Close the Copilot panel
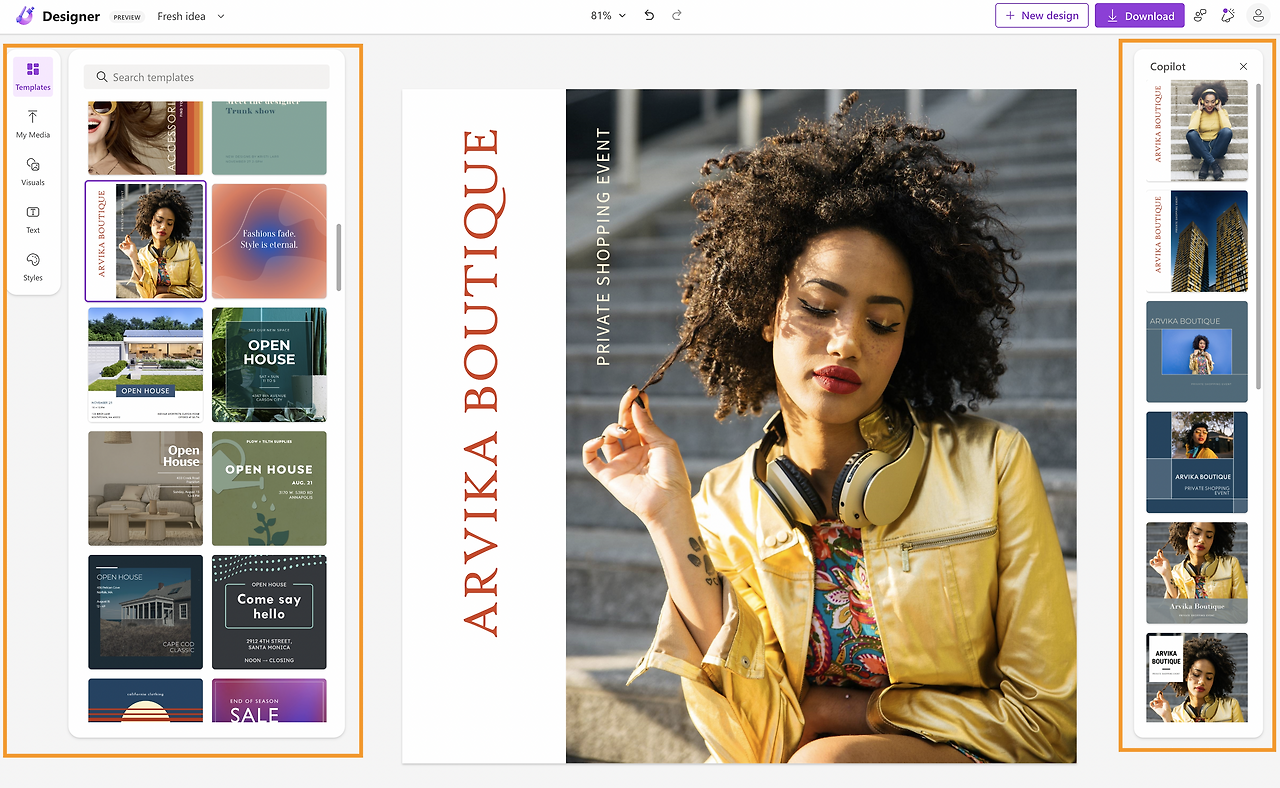Screen dimensions: 1280x788 coord(1243,67)
